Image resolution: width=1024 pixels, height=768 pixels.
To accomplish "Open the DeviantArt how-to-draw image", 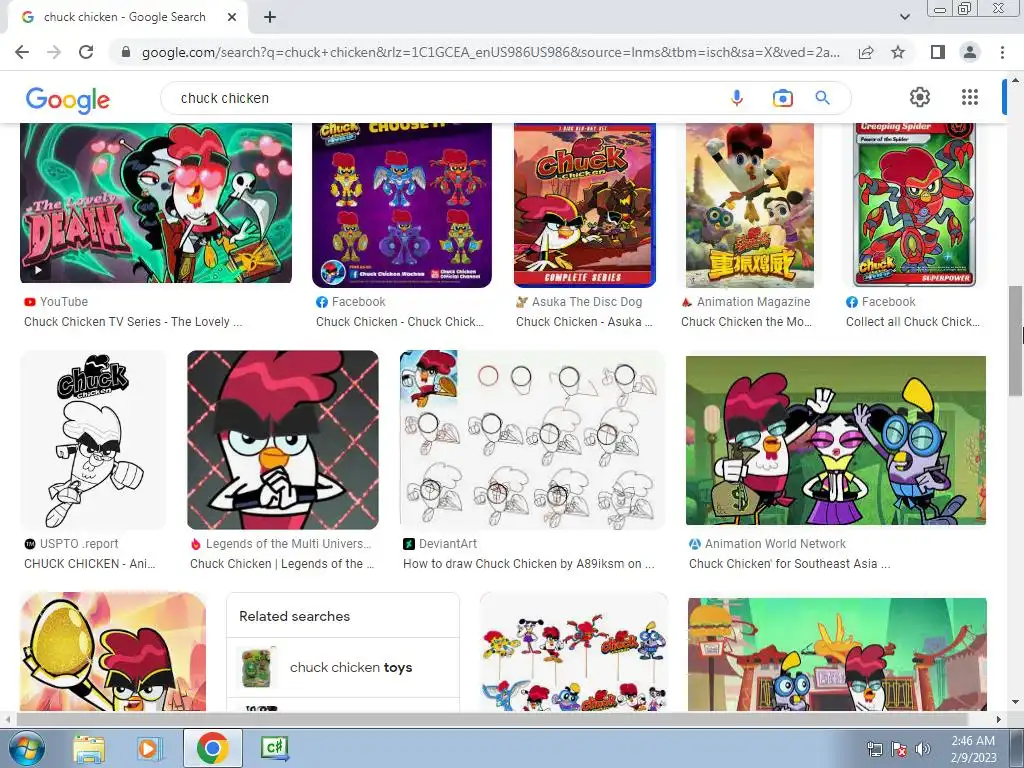I will click(x=532, y=440).
